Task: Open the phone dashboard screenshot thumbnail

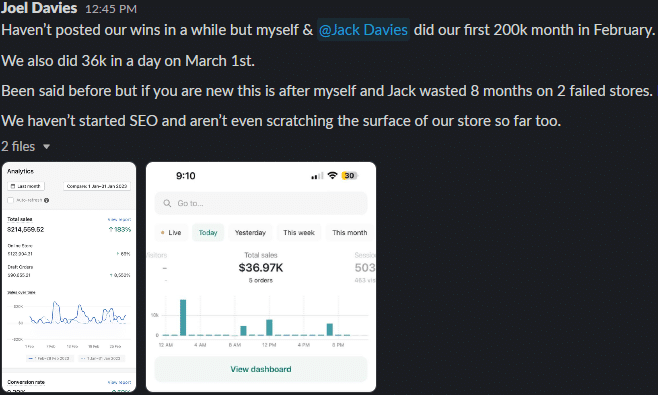Action: click(x=261, y=277)
